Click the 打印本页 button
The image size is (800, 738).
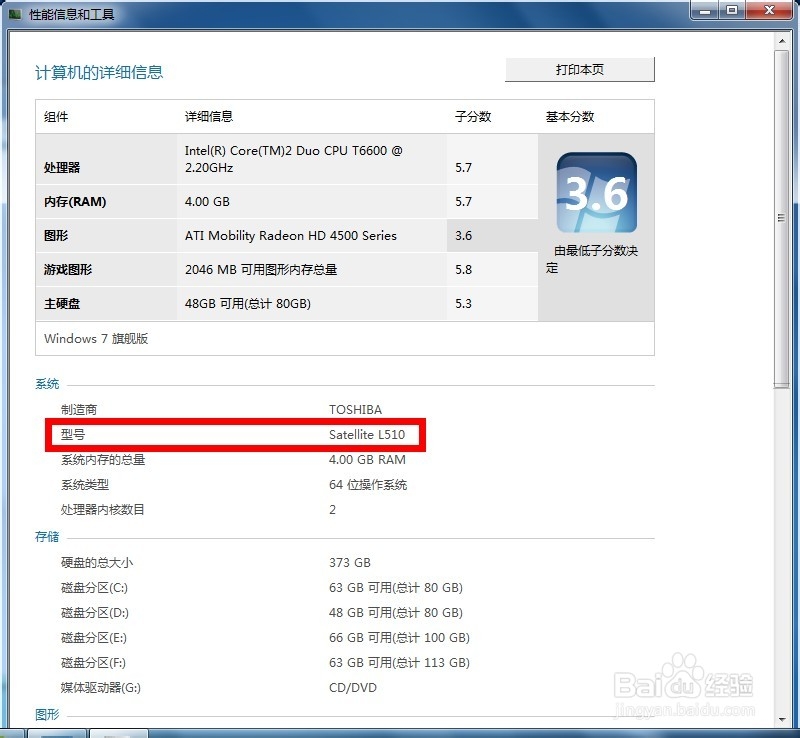tap(580, 69)
